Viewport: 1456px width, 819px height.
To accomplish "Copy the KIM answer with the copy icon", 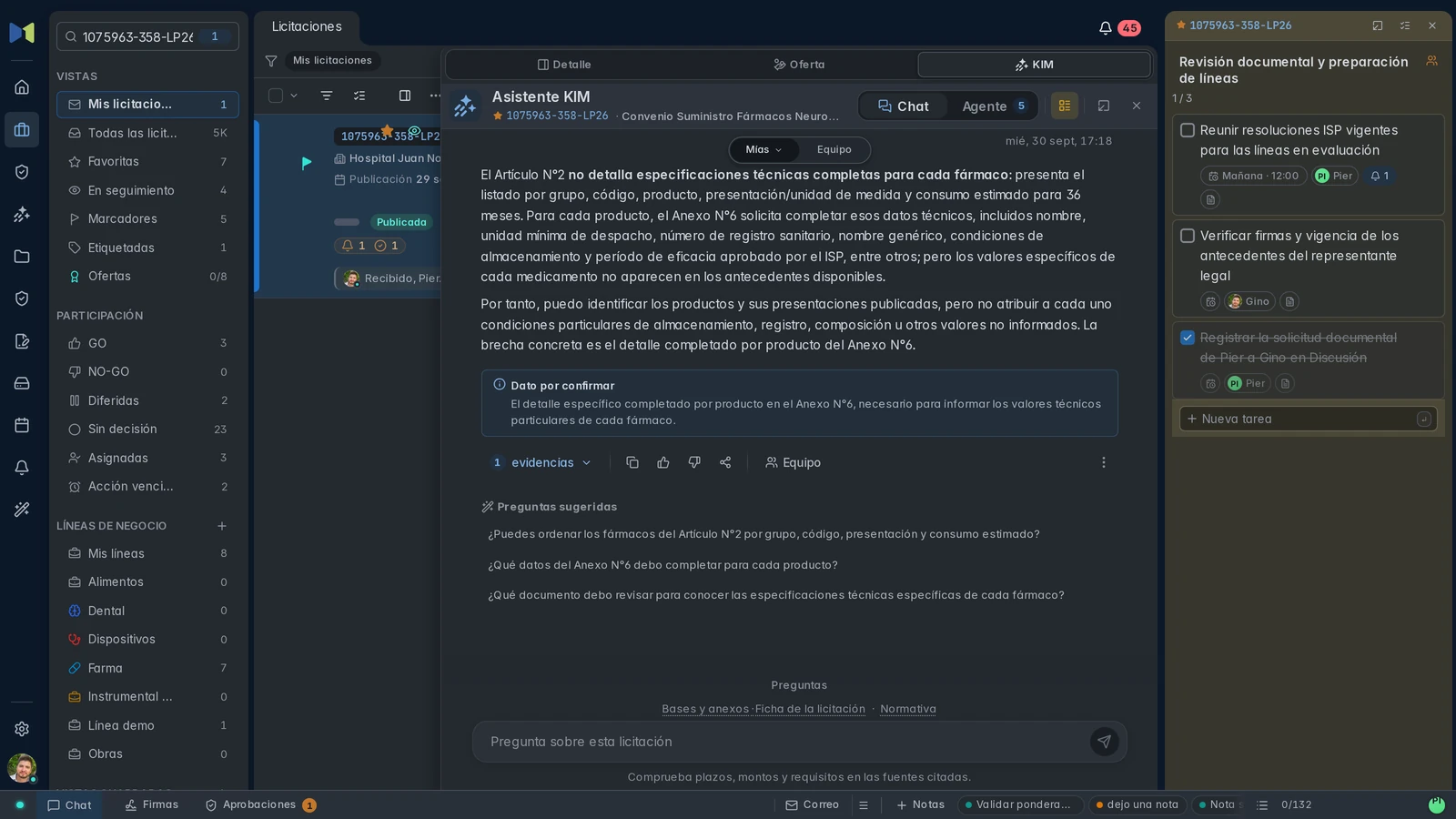I will [x=632, y=462].
